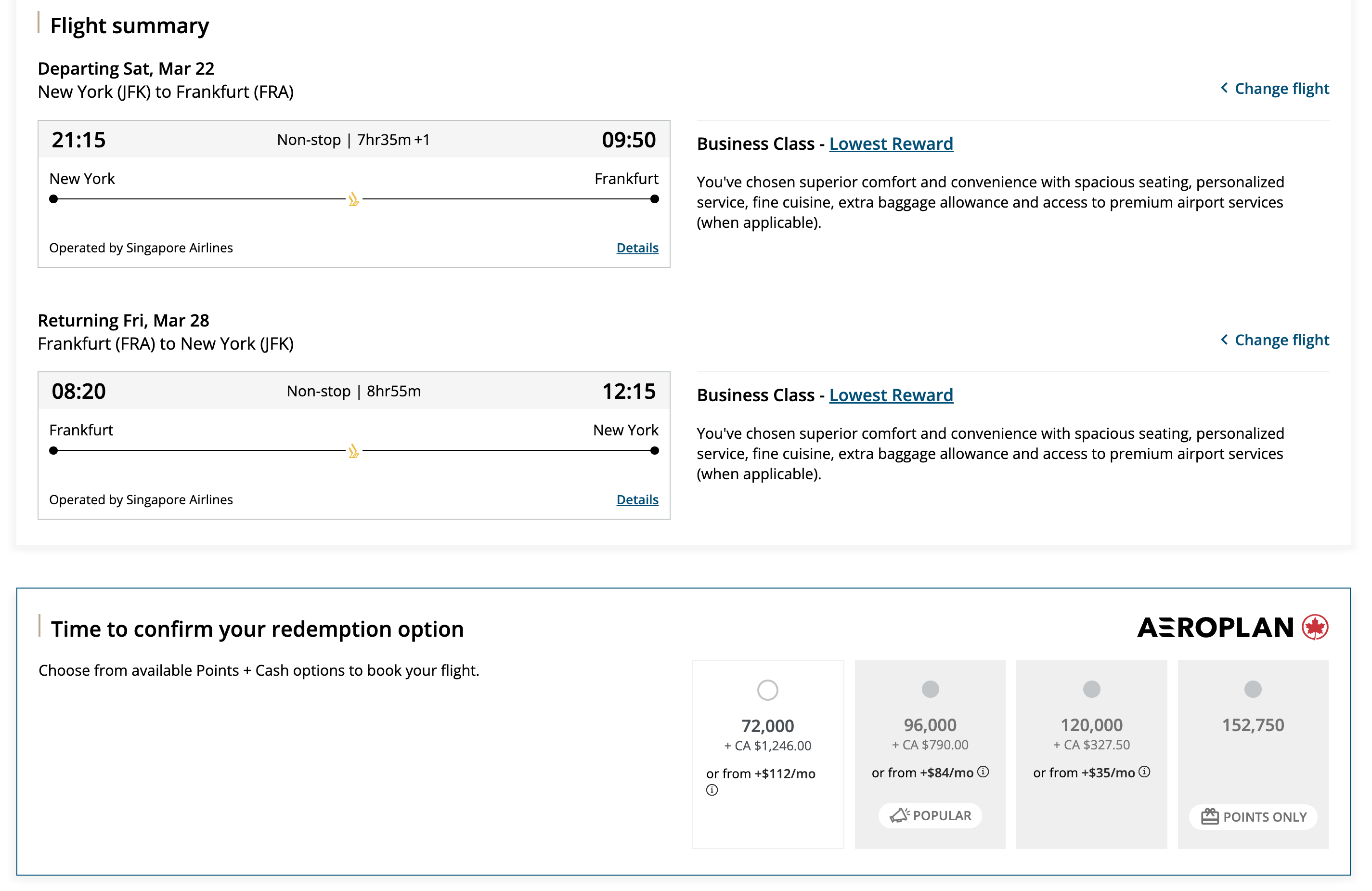Click the Aeroplan logo
Image resolution: width=1372 pixels, height=891 pixels.
pyautogui.click(x=1232, y=628)
